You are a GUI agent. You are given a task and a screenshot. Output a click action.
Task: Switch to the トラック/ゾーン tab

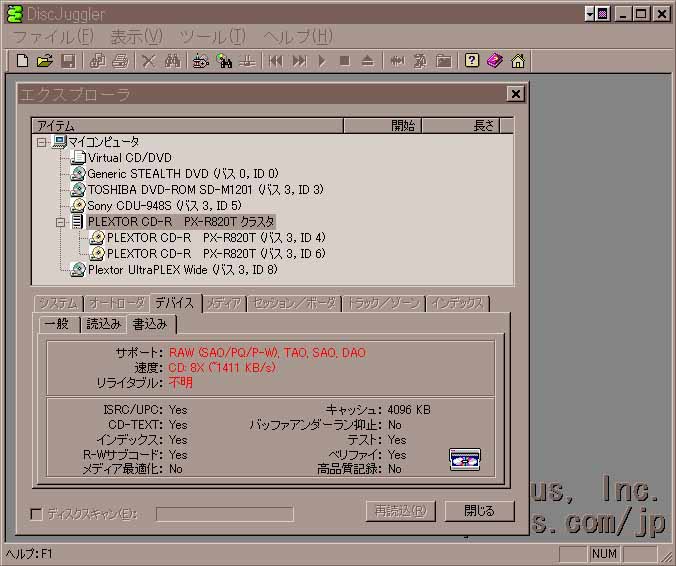point(384,303)
